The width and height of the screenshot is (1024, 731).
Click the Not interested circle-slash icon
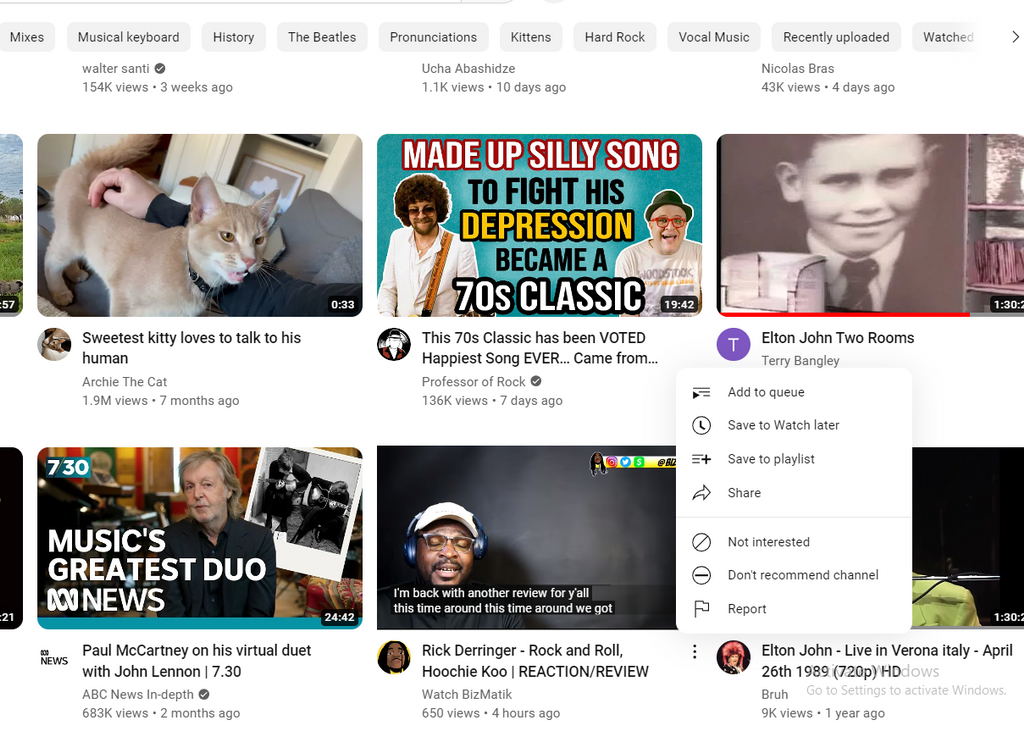(x=701, y=542)
